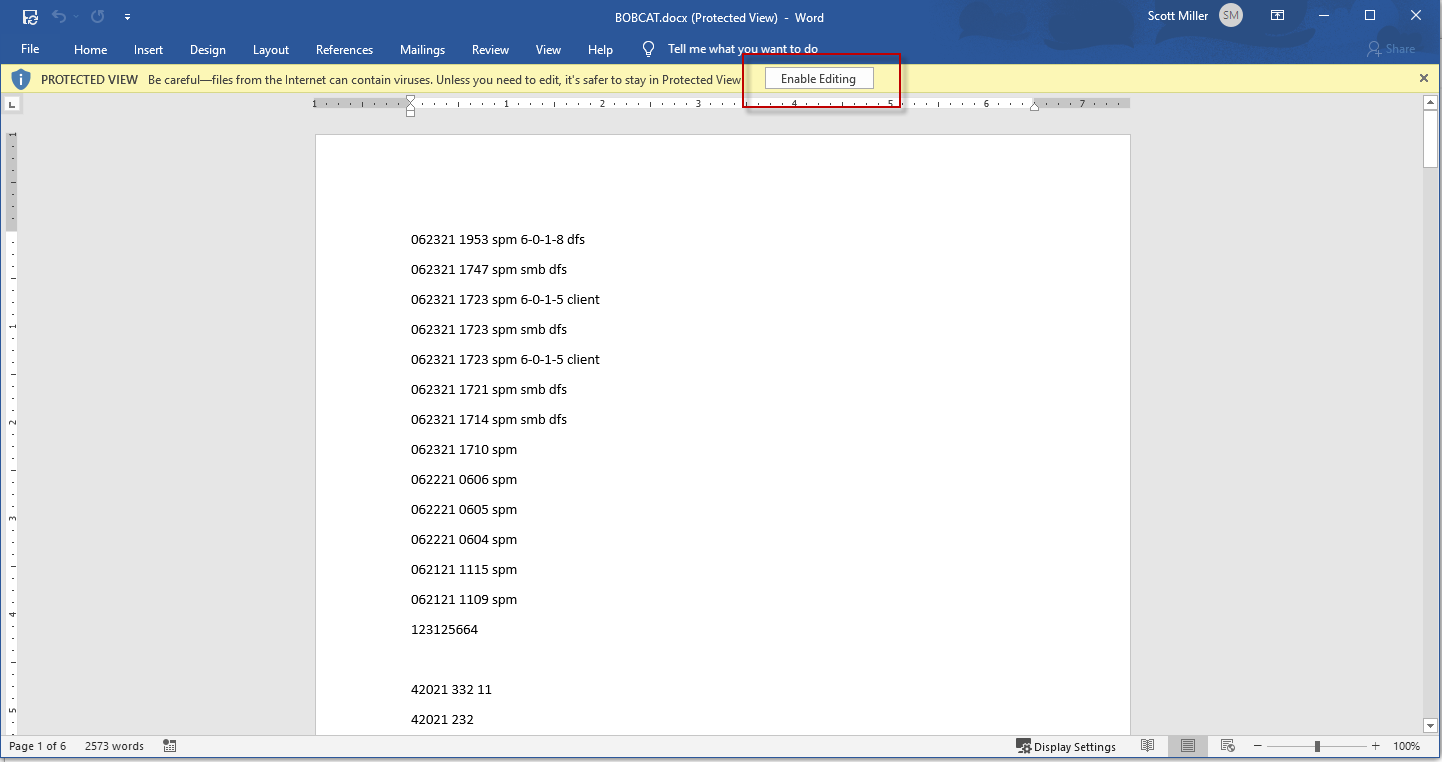Screen dimensions: 1442x762
Task: Open the References tab
Action: 344,49
